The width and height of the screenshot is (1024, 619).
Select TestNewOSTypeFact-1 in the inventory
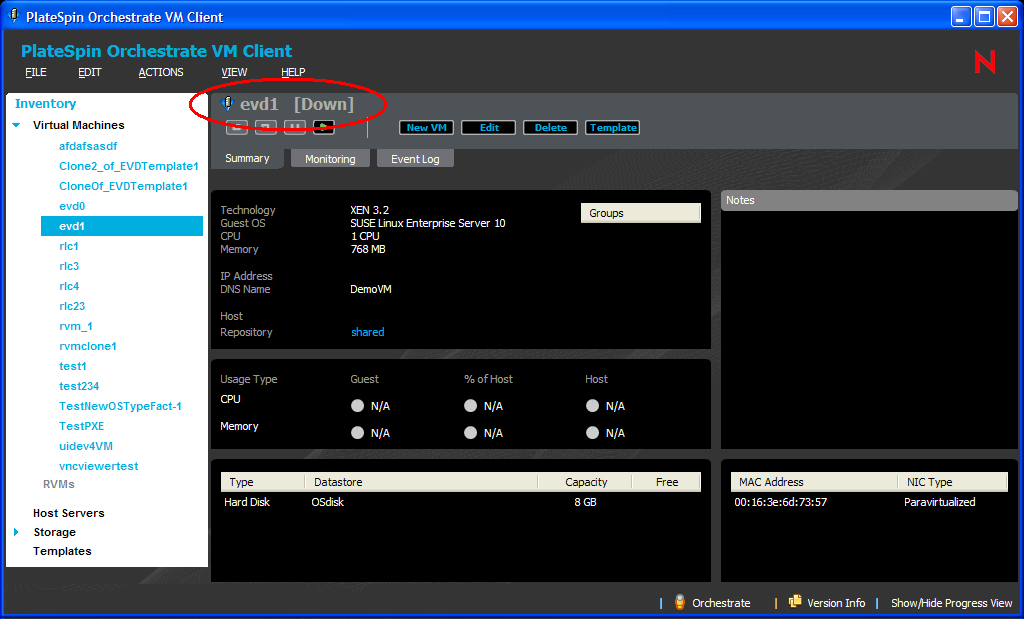coord(120,406)
